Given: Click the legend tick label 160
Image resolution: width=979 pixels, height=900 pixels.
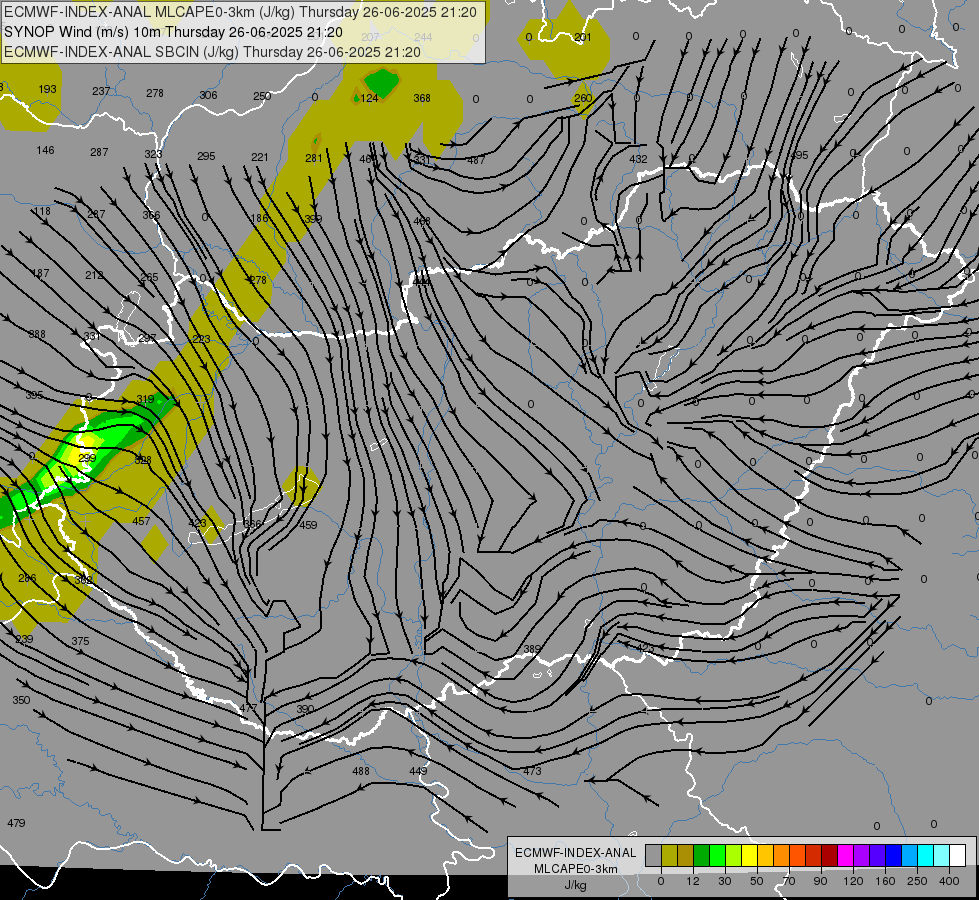Looking at the screenshot, I should [x=885, y=881].
